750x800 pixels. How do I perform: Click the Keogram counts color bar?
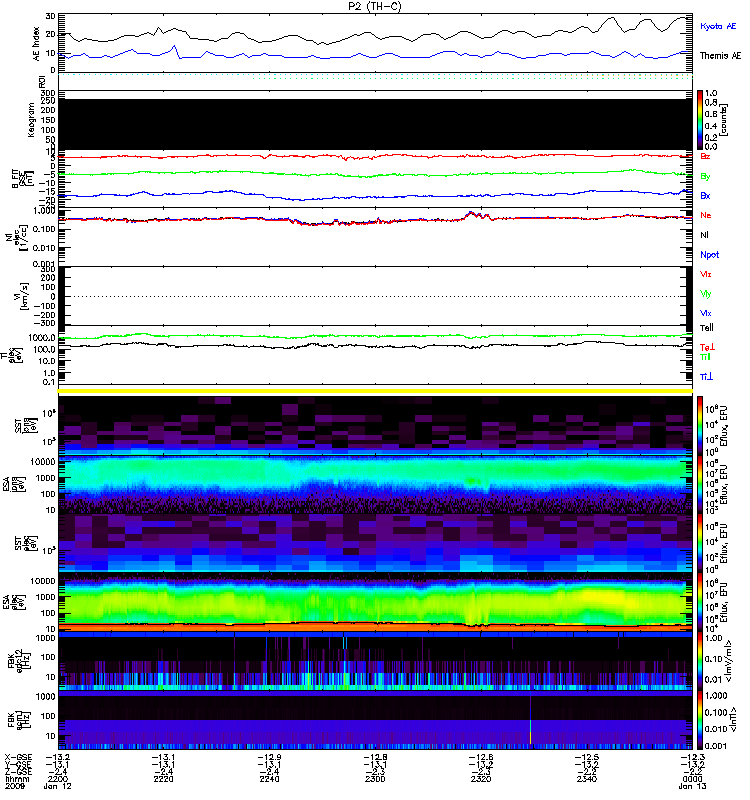(700, 120)
